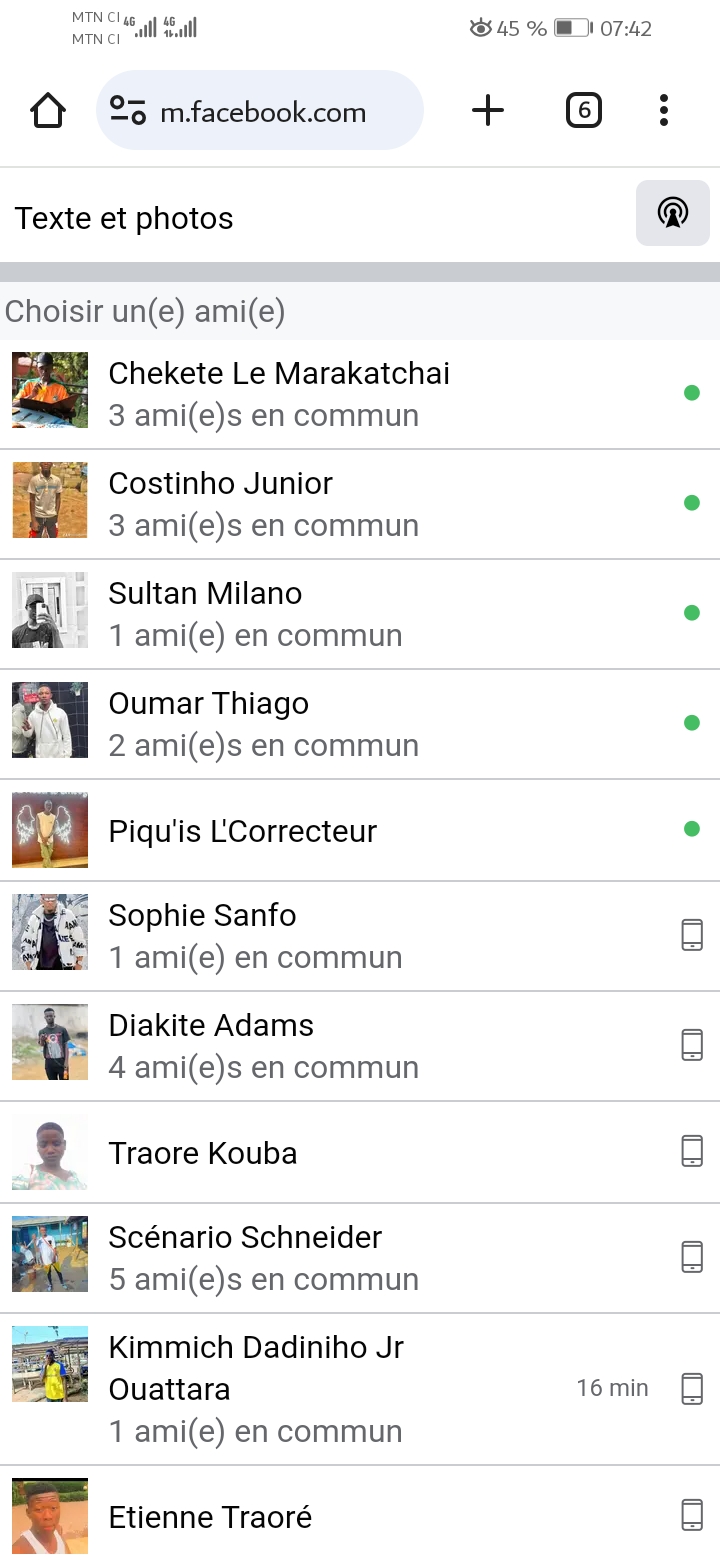Viewport: 720px width, 1560px height.
Task: Tap Piqu'is L'Correcteur's profile picture
Action: tap(50, 830)
